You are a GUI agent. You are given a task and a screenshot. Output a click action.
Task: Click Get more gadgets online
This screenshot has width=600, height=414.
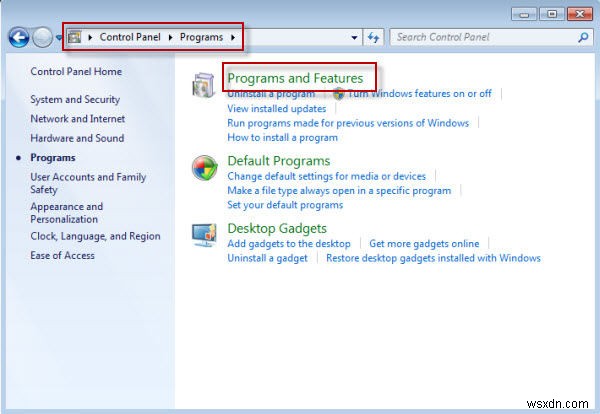click(x=424, y=244)
